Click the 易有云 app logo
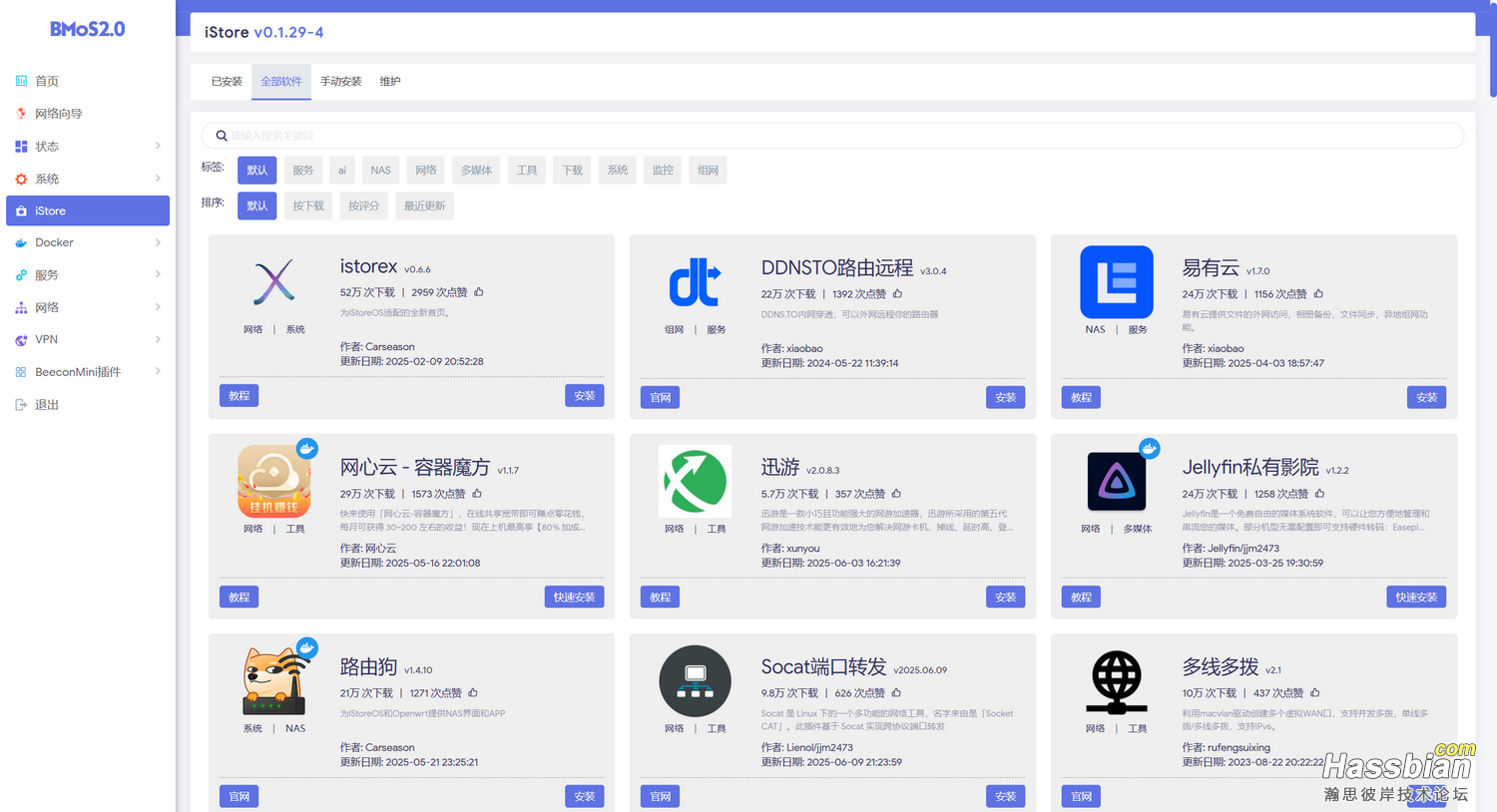1497x812 pixels. click(x=1116, y=282)
